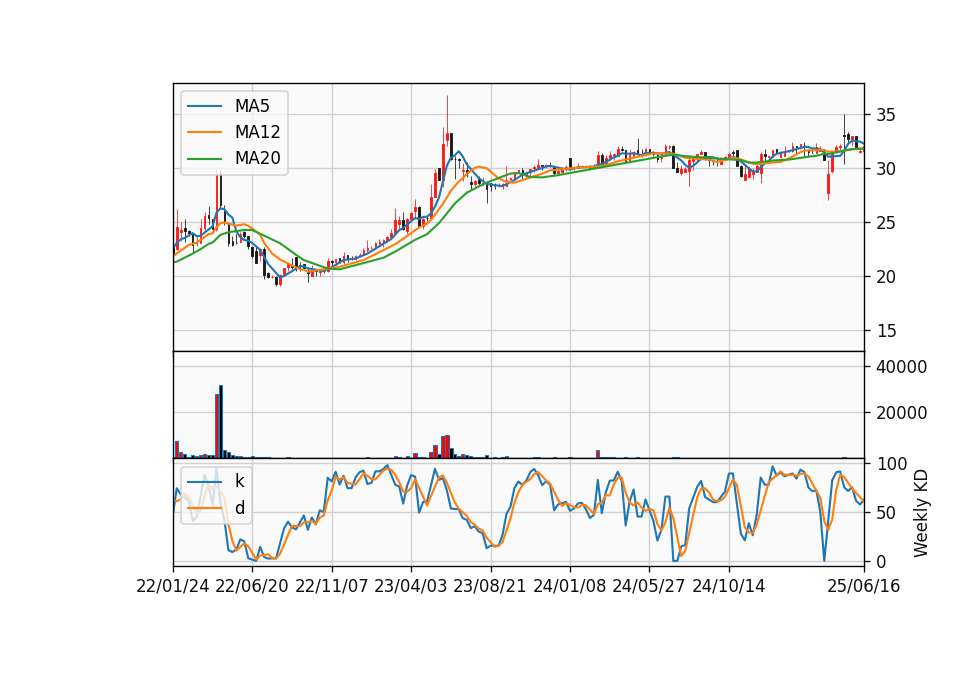
Task: Click the price axis value 35
Action: coord(885,115)
